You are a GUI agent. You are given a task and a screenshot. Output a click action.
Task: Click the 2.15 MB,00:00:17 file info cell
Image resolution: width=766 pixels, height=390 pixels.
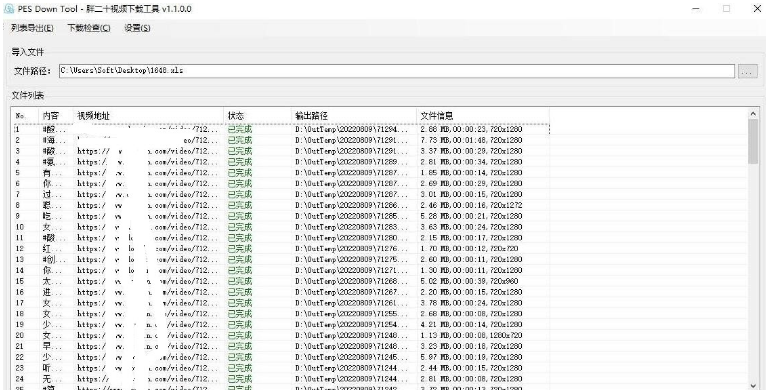tap(471, 238)
